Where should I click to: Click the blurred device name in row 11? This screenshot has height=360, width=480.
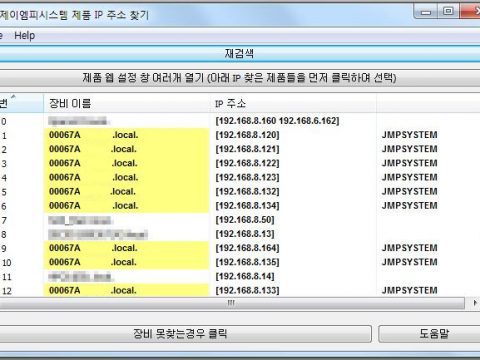pyautogui.click(x=81, y=276)
